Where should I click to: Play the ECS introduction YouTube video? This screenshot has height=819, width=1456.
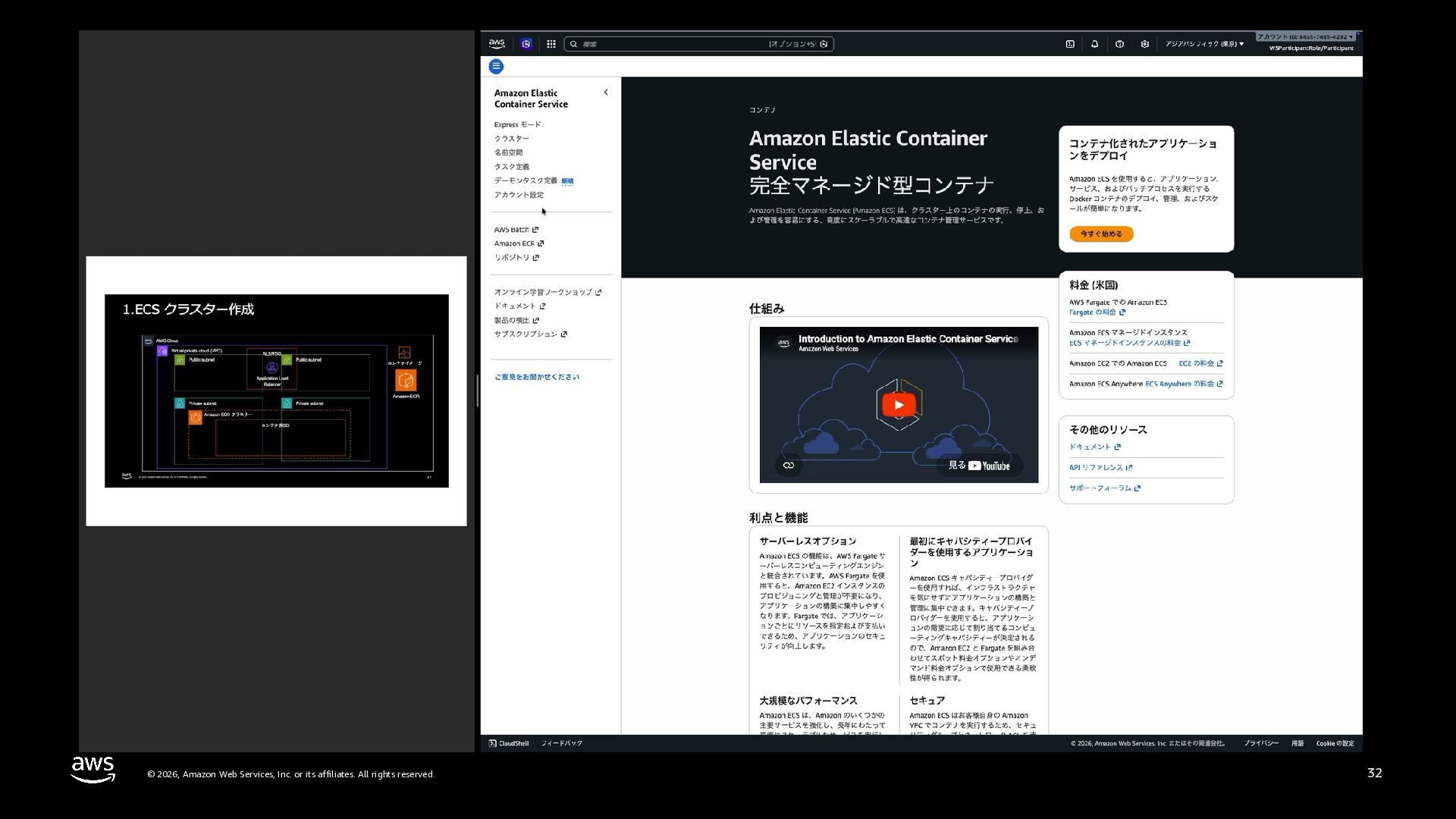899,405
